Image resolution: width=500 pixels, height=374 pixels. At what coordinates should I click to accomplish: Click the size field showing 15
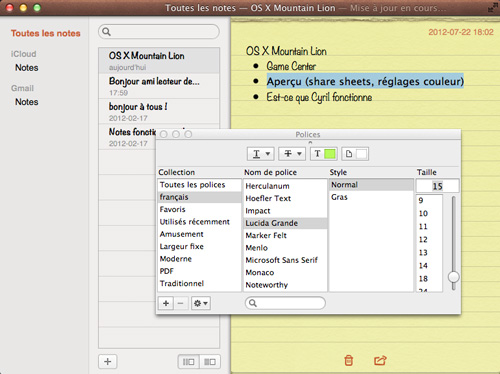point(438,186)
